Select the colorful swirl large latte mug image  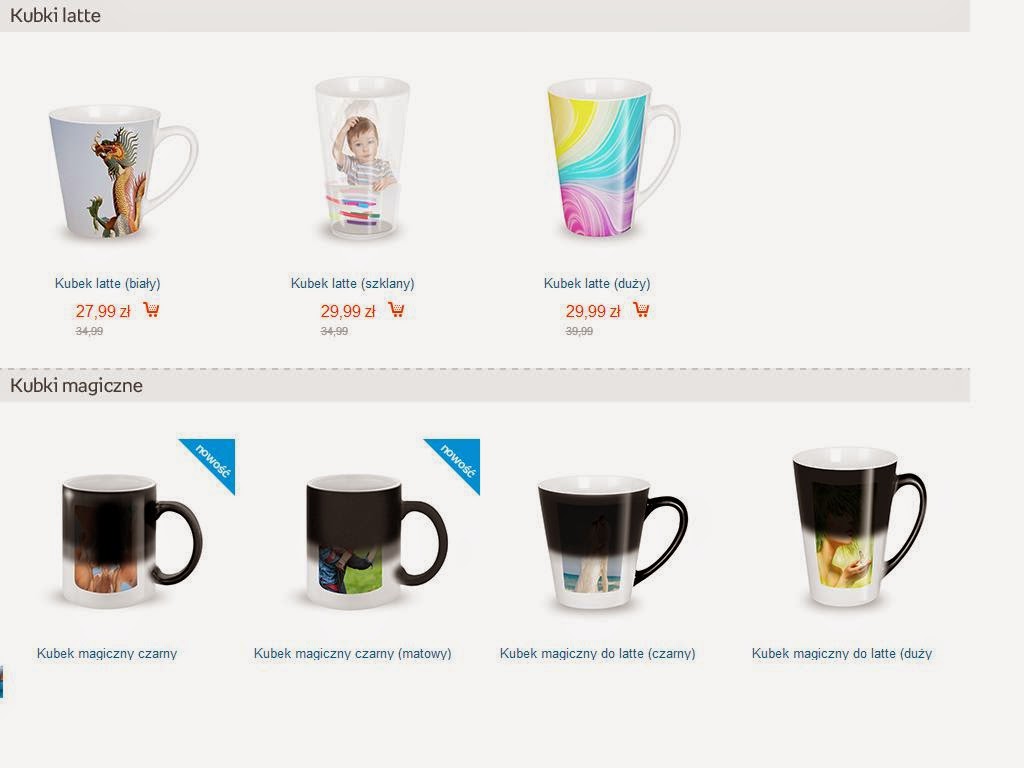pyautogui.click(x=613, y=157)
